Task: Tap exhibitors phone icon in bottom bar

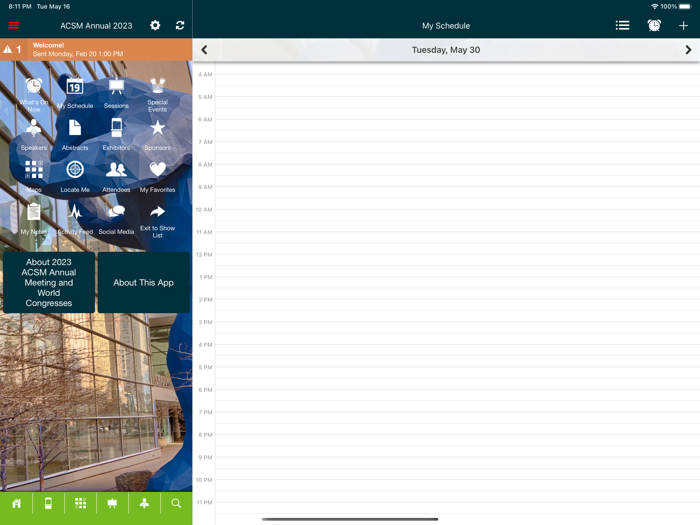Action: click(48, 504)
